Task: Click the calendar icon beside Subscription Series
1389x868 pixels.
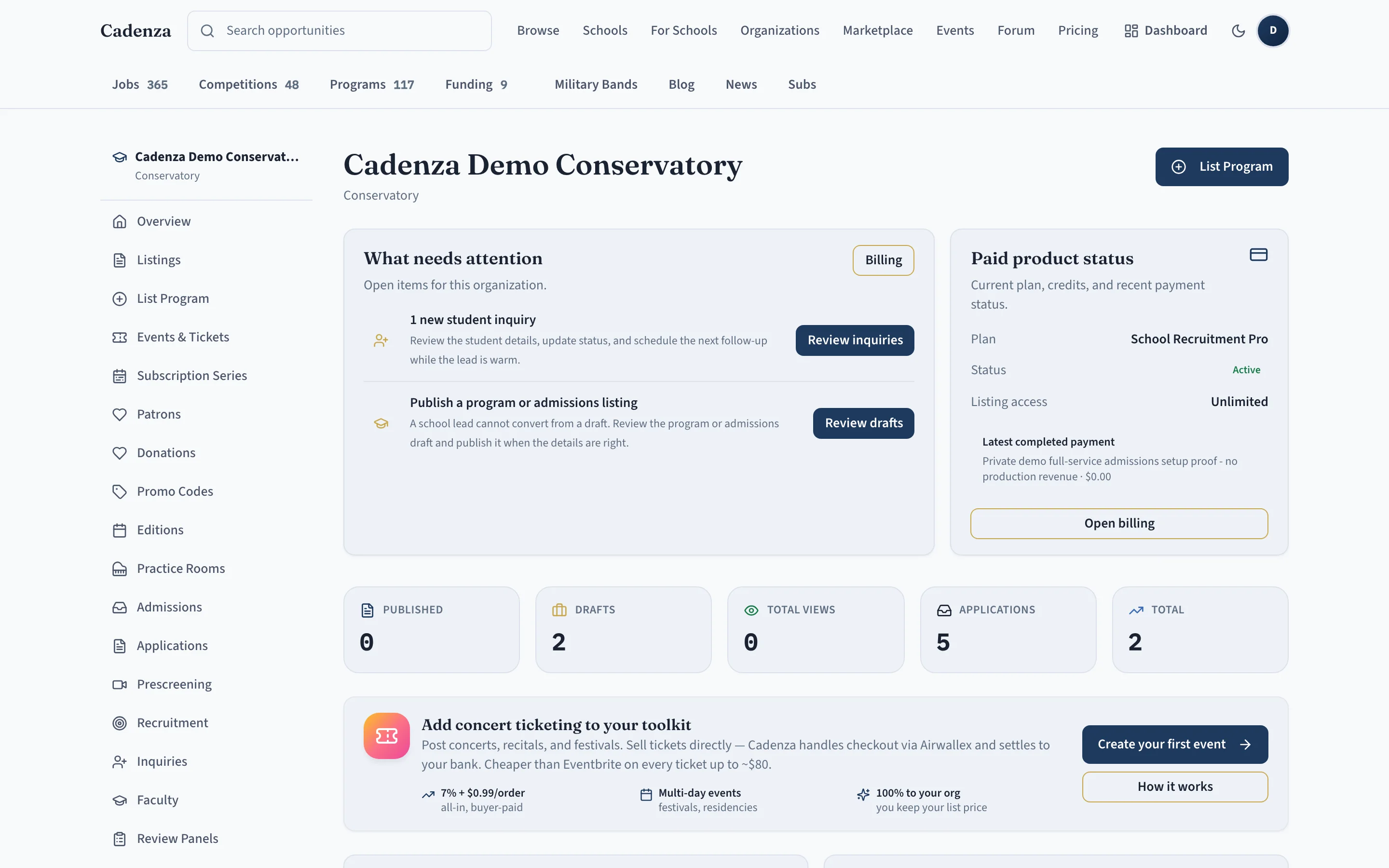Action: (120, 376)
